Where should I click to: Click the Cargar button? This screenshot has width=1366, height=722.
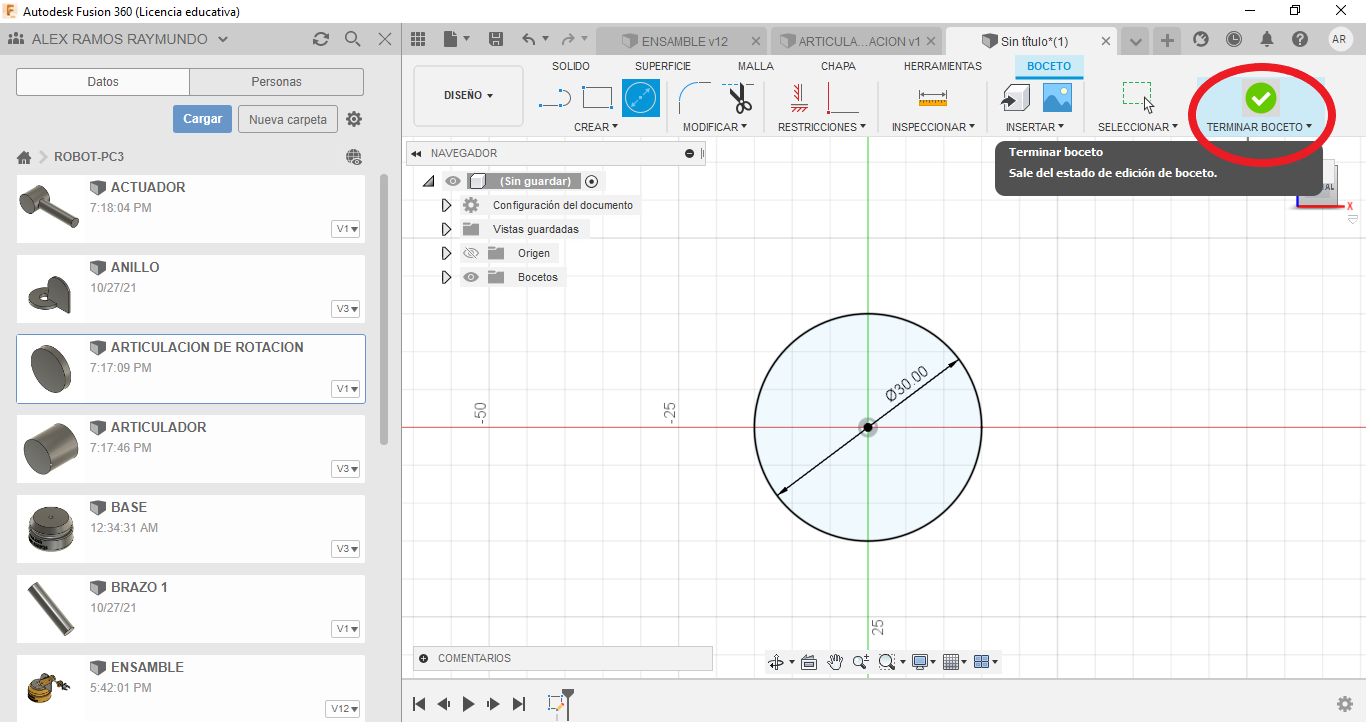(x=202, y=119)
